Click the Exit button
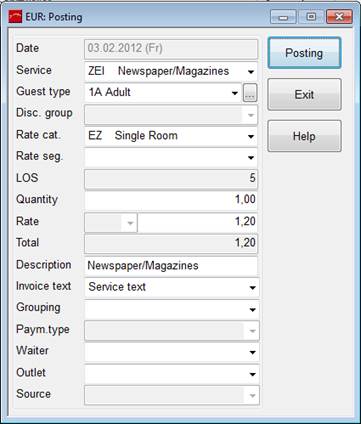 click(304, 95)
